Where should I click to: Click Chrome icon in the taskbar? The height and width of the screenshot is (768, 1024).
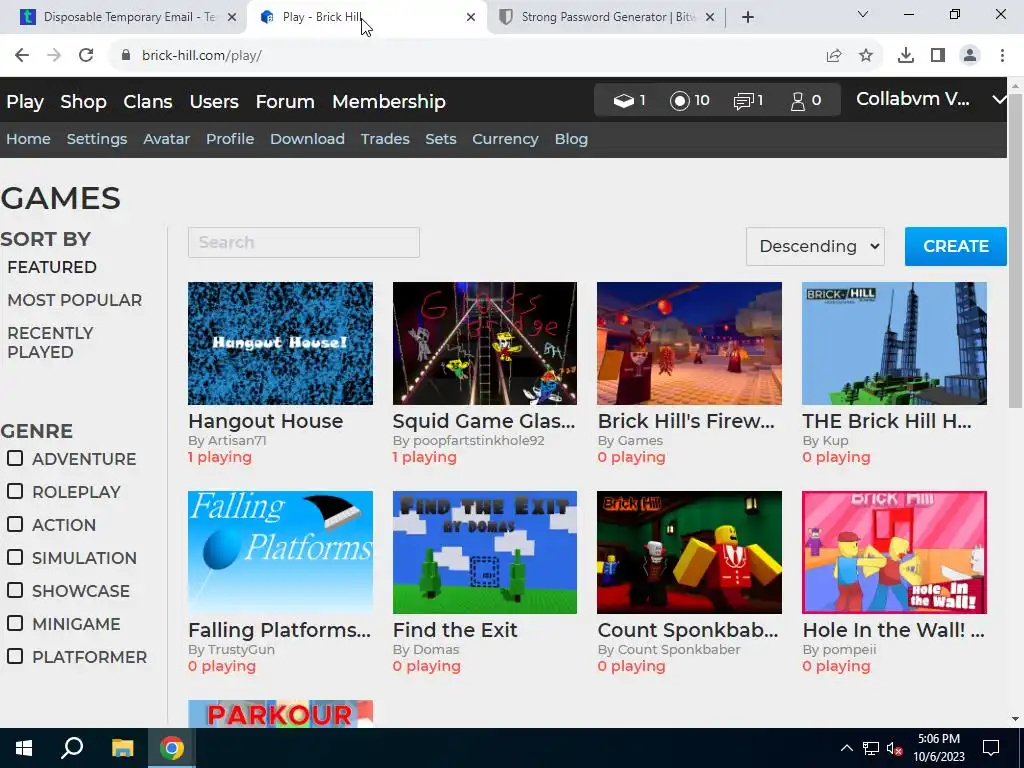click(x=172, y=748)
